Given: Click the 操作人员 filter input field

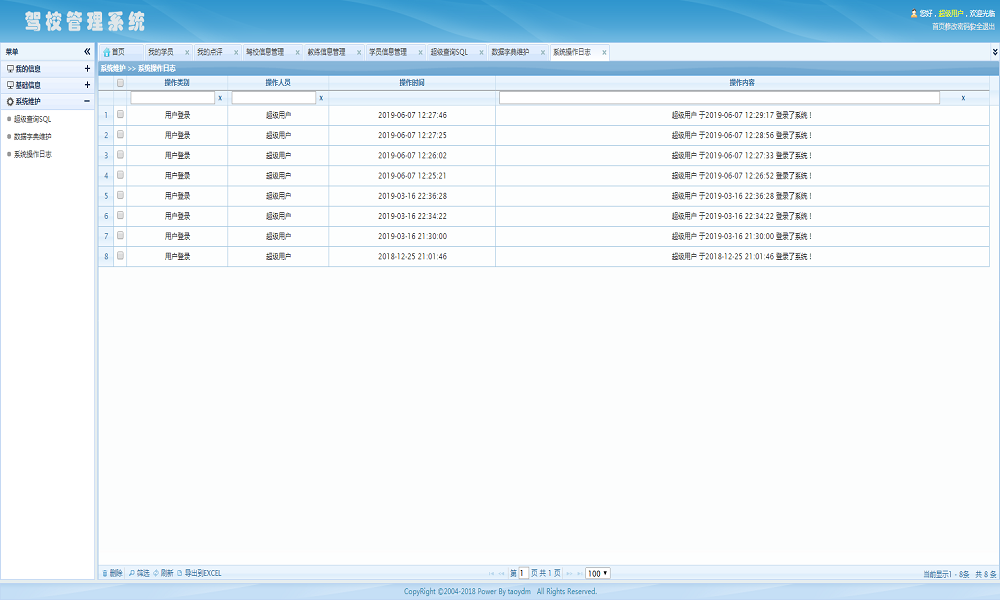Looking at the screenshot, I should (x=273, y=98).
